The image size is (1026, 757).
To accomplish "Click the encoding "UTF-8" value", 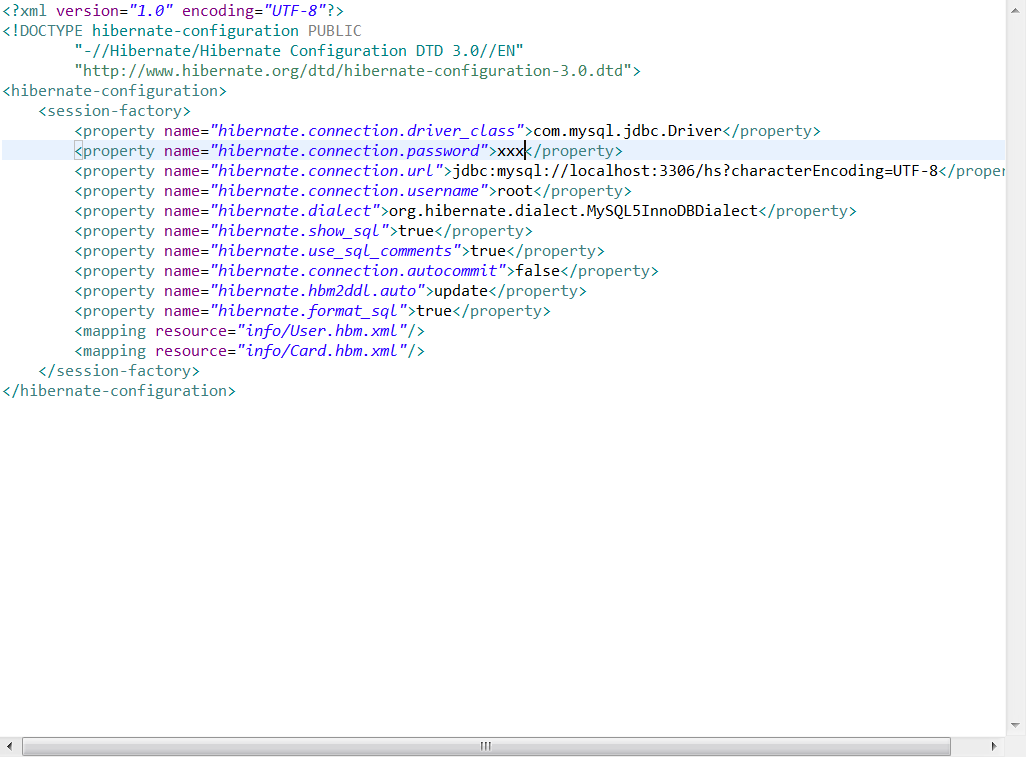I will tap(294, 11).
